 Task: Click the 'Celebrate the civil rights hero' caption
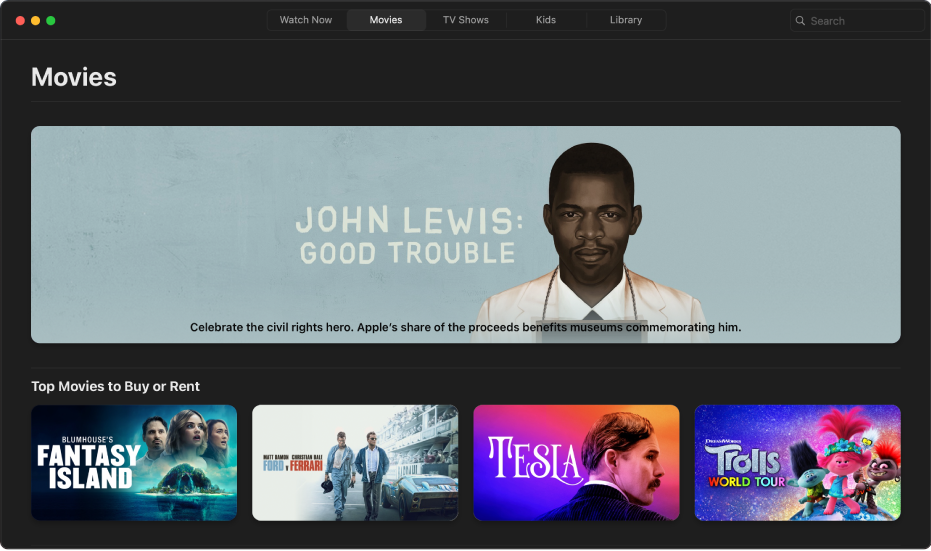(x=466, y=327)
